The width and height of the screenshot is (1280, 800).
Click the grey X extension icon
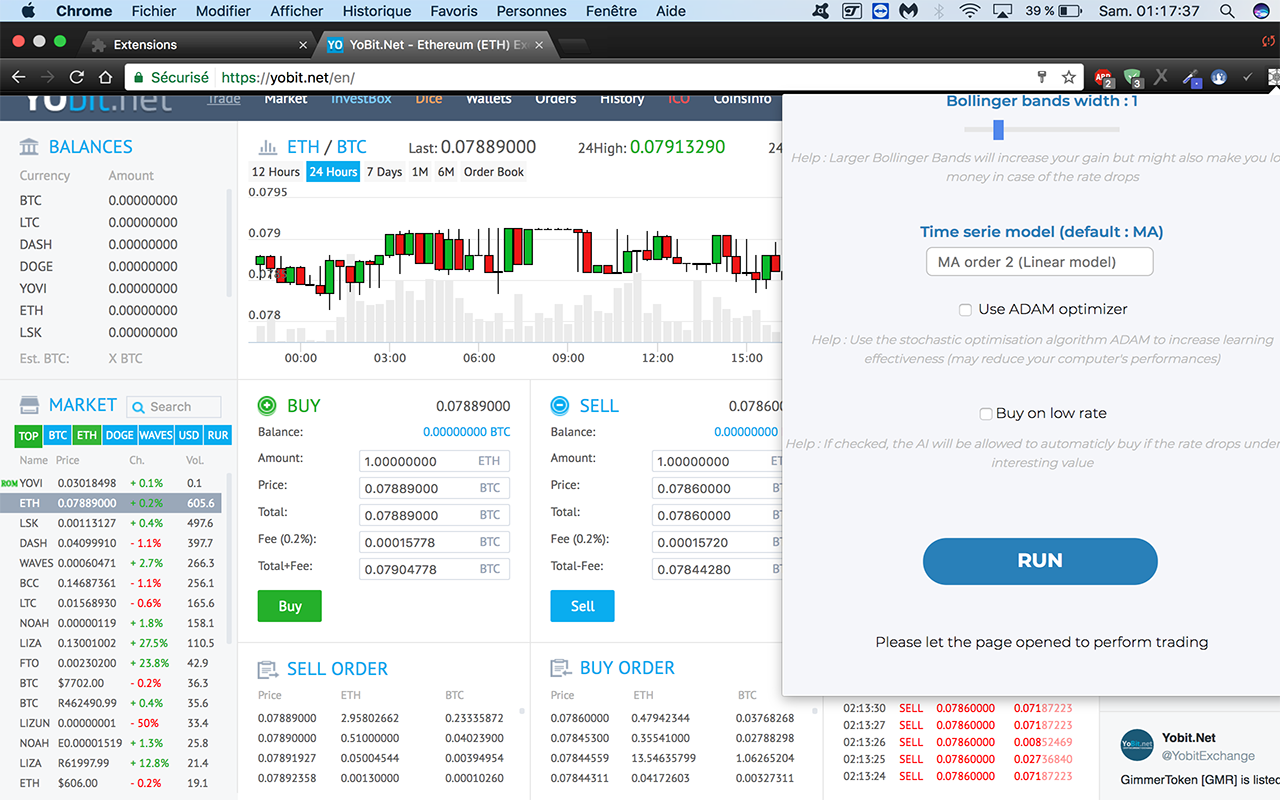coord(1161,77)
